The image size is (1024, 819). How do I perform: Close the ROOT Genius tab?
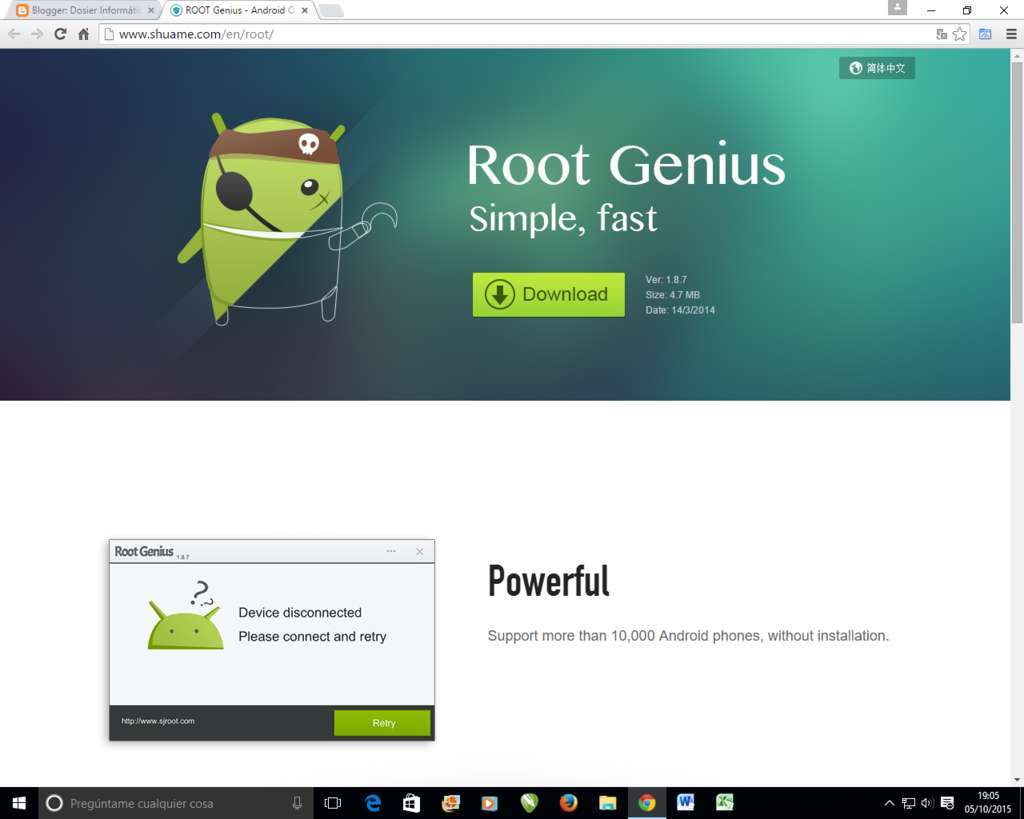[x=304, y=10]
